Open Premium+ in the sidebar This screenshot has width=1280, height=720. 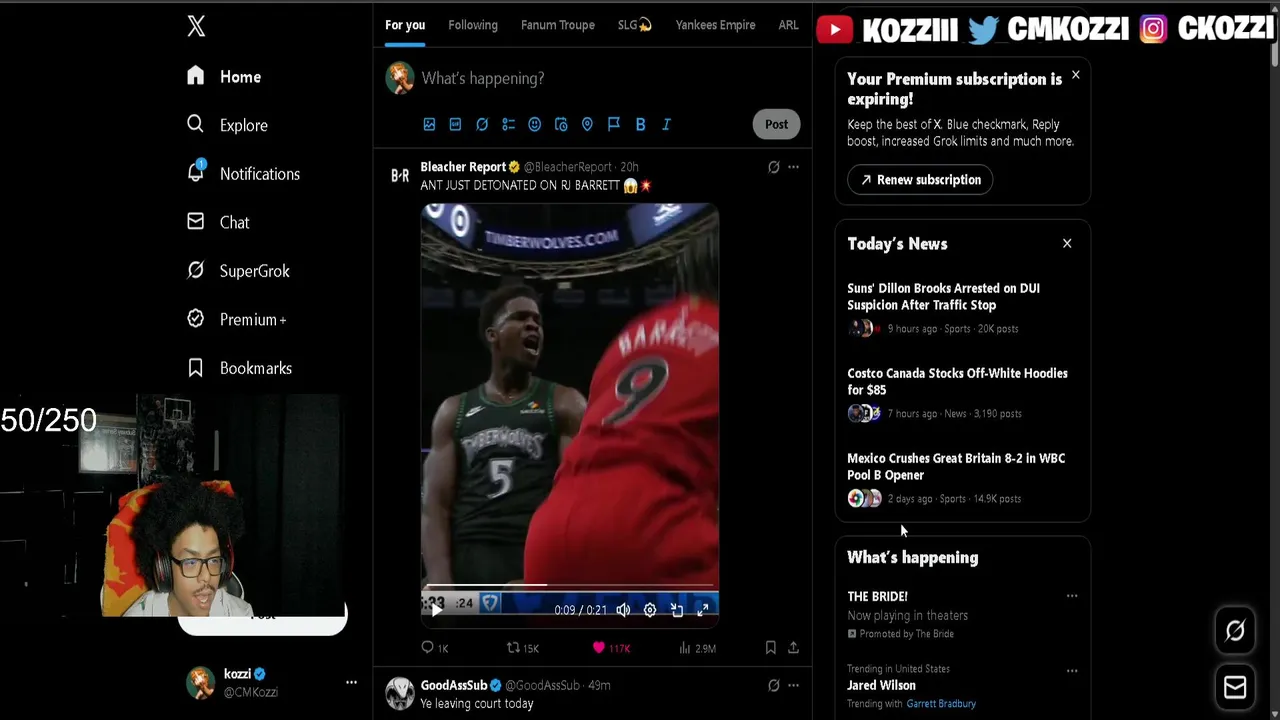tap(237, 319)
